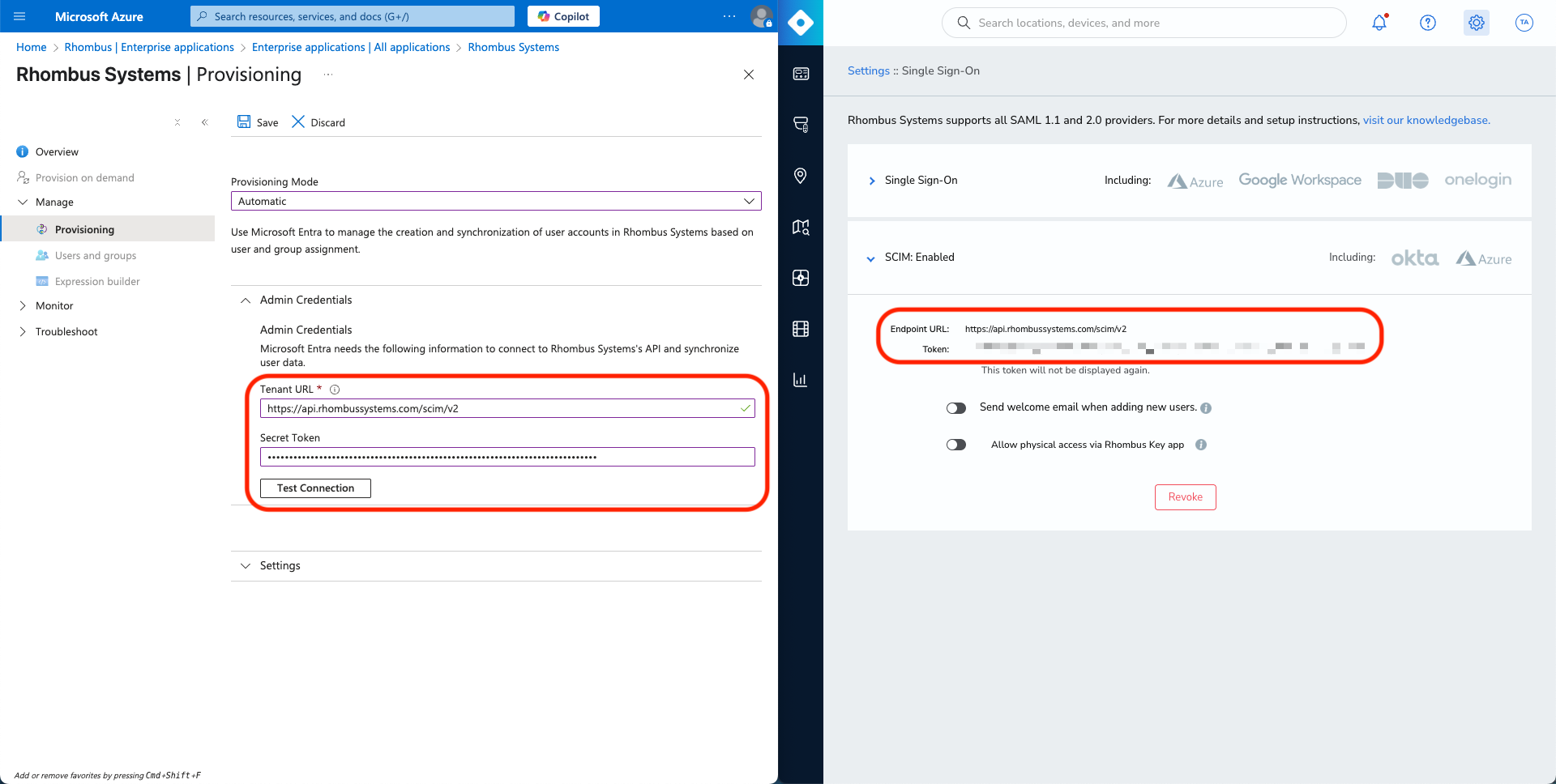Go to Home breadcrumb in Azure

[x=32, y=47]
